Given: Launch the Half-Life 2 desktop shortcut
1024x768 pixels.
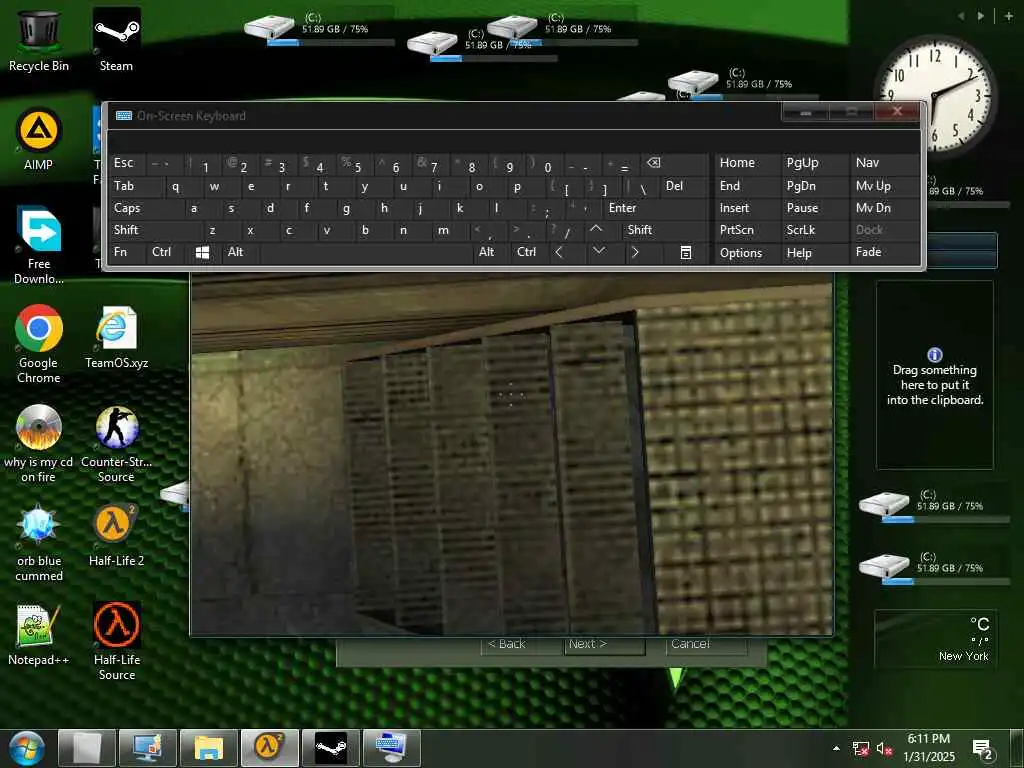Looking at the screenshot, I should tap(116, 536).
